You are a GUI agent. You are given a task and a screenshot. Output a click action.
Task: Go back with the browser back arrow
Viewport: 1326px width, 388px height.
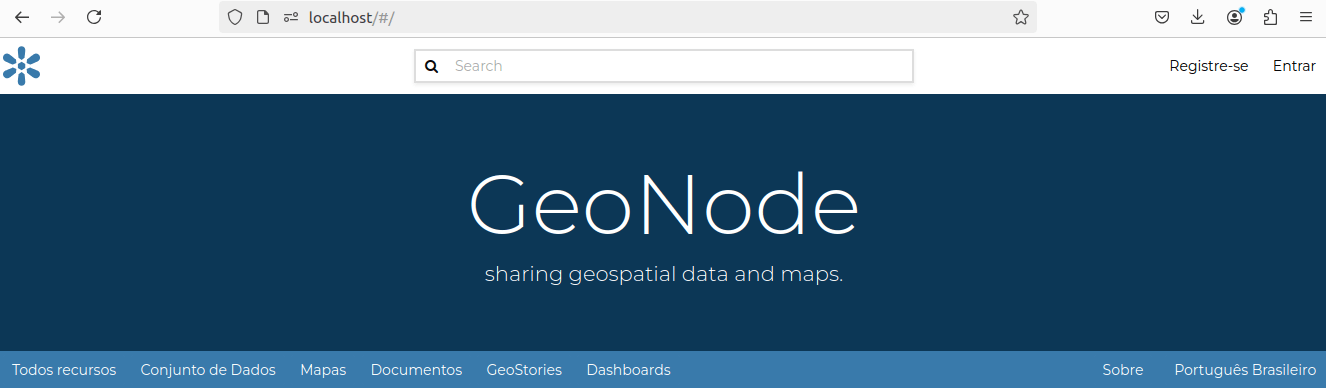pos(22,17)
